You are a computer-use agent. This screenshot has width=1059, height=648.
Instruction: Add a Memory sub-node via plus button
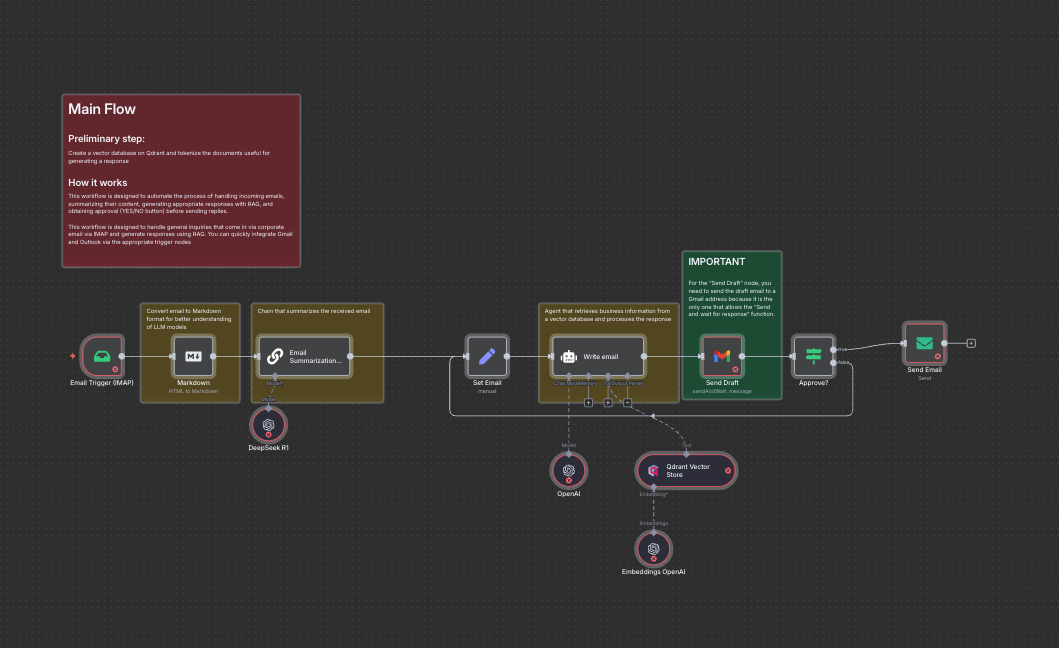[x=588, y=403]
